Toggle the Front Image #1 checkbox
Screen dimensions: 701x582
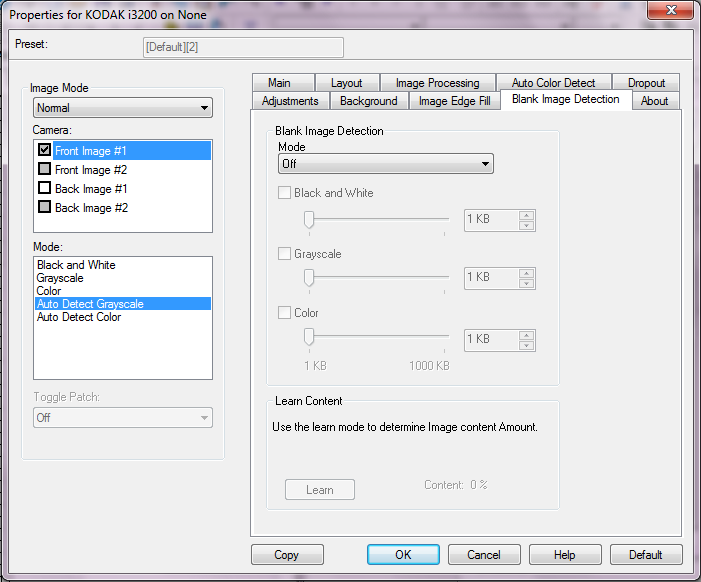44,150
